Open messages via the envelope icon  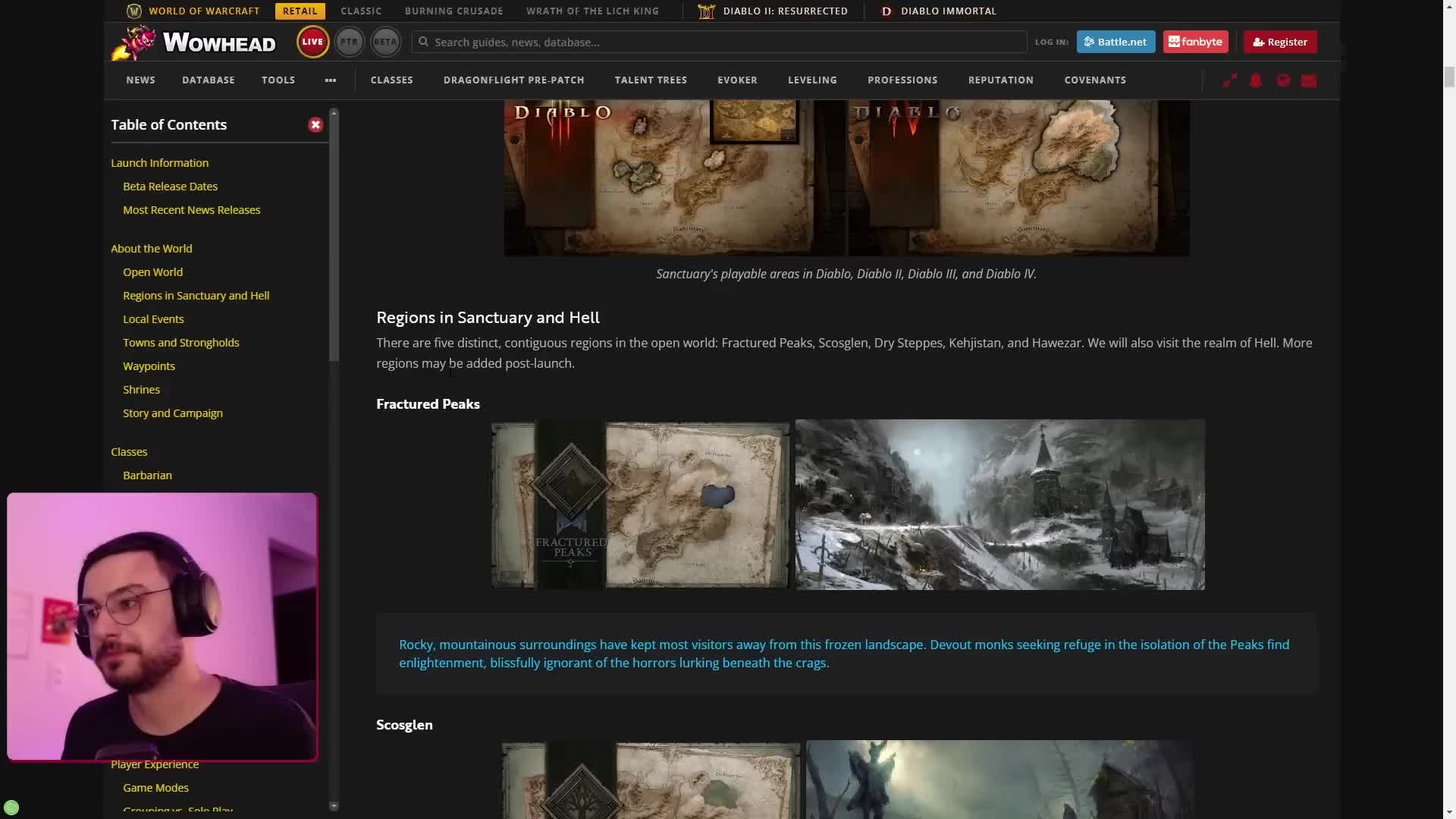click(1309, 80)
